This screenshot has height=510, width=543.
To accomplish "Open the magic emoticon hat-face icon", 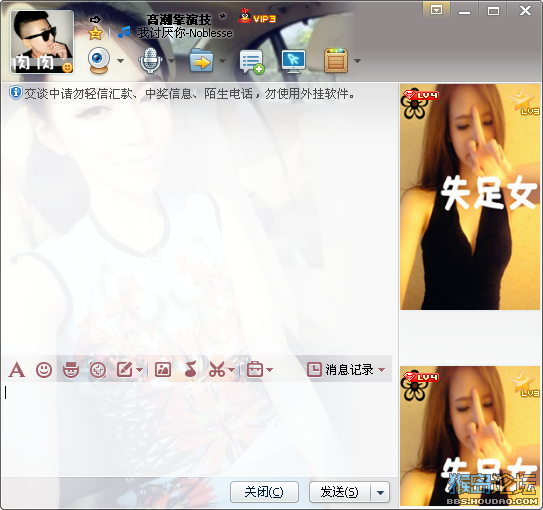I will (71, 370).
